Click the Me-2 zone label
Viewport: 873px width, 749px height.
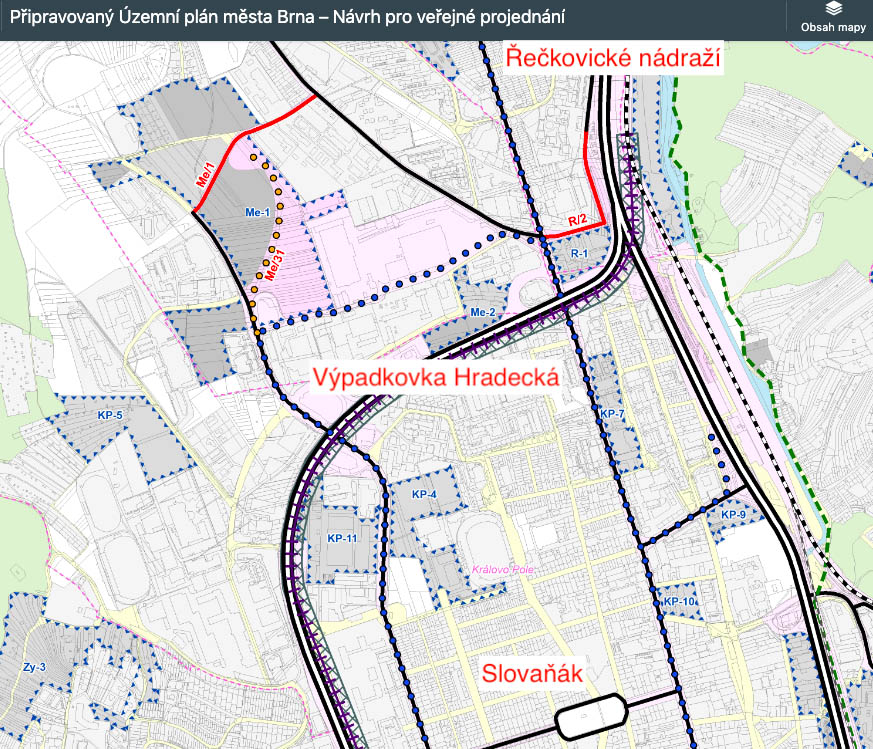483,312
